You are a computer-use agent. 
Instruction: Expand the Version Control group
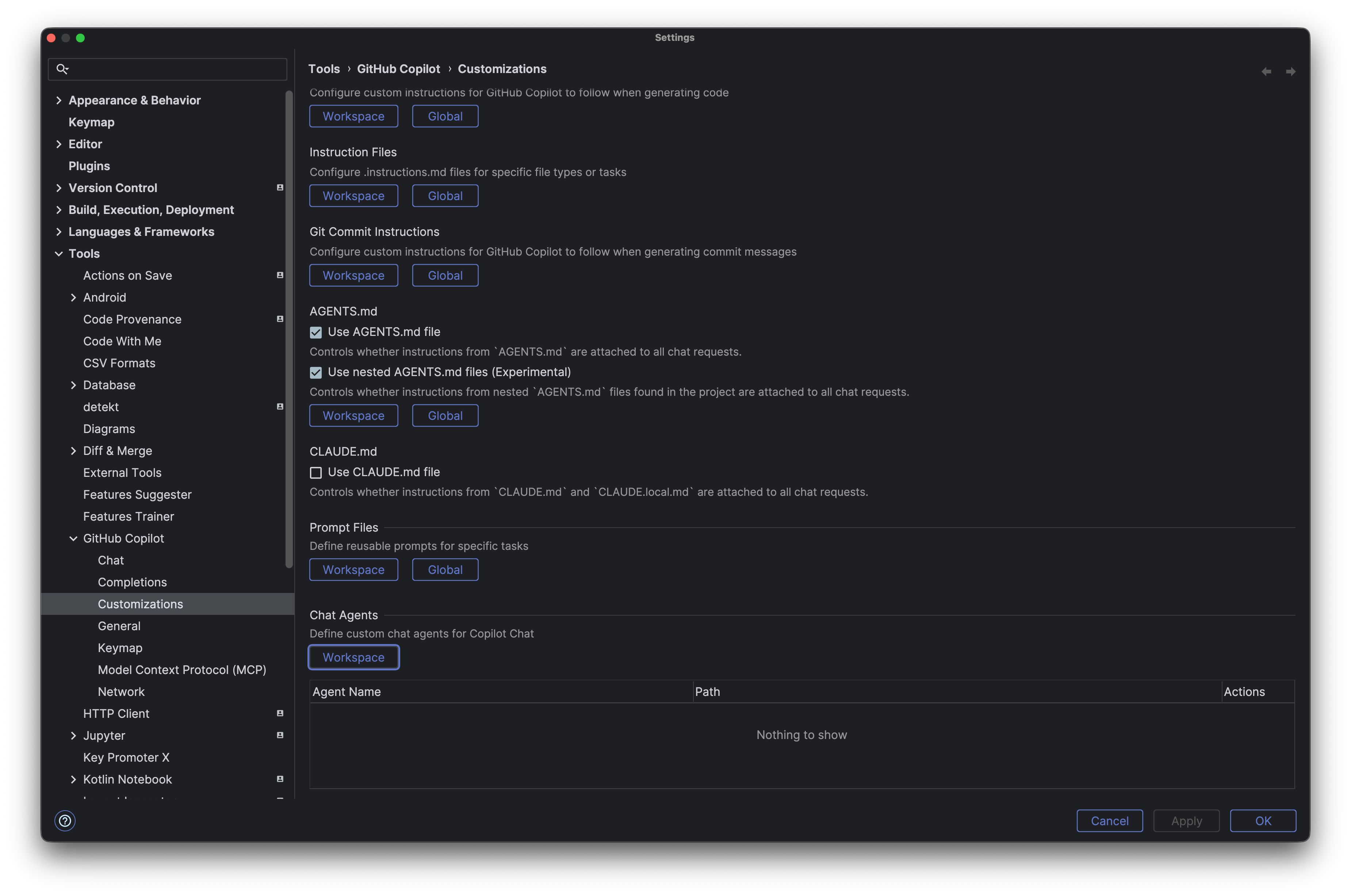[58, 187]
